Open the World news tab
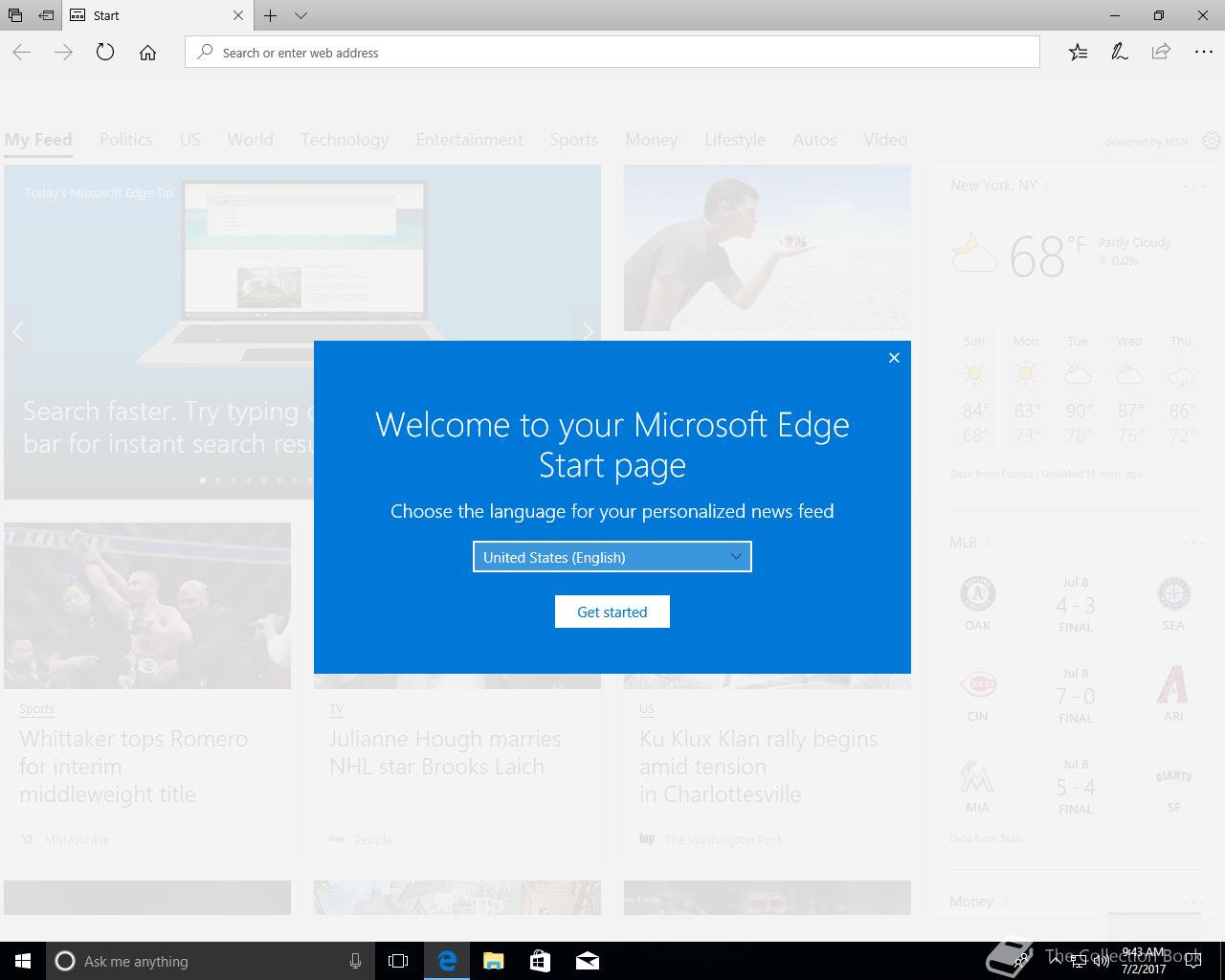 (x=250, y=140)
